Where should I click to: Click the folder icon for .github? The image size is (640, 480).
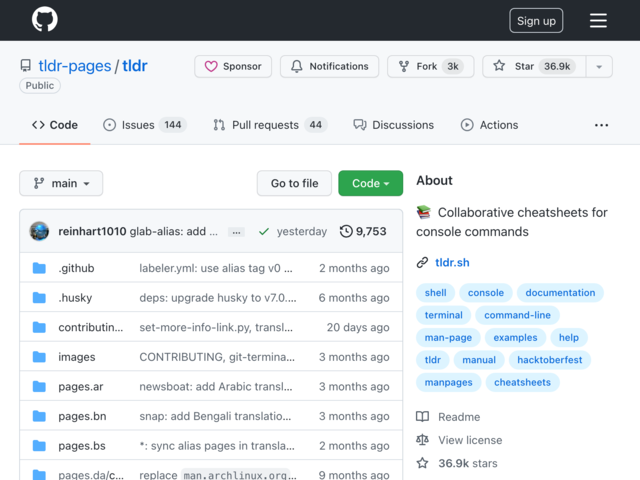(x=39, y=268)
